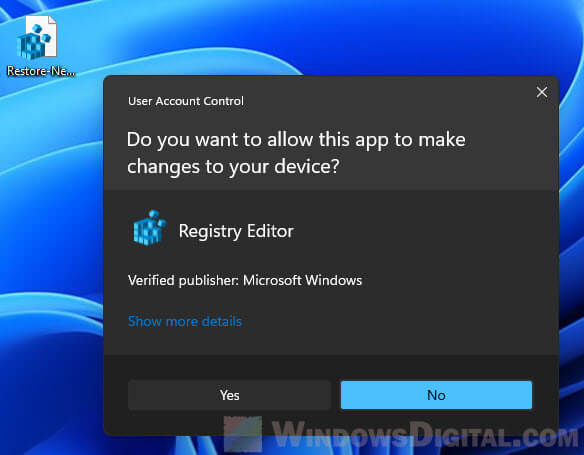Image resolution: width=584 pixels, height=455 pixels.
Task: Click the Verified publisher: Microsoft Windows line
Action: coord(245,280)
